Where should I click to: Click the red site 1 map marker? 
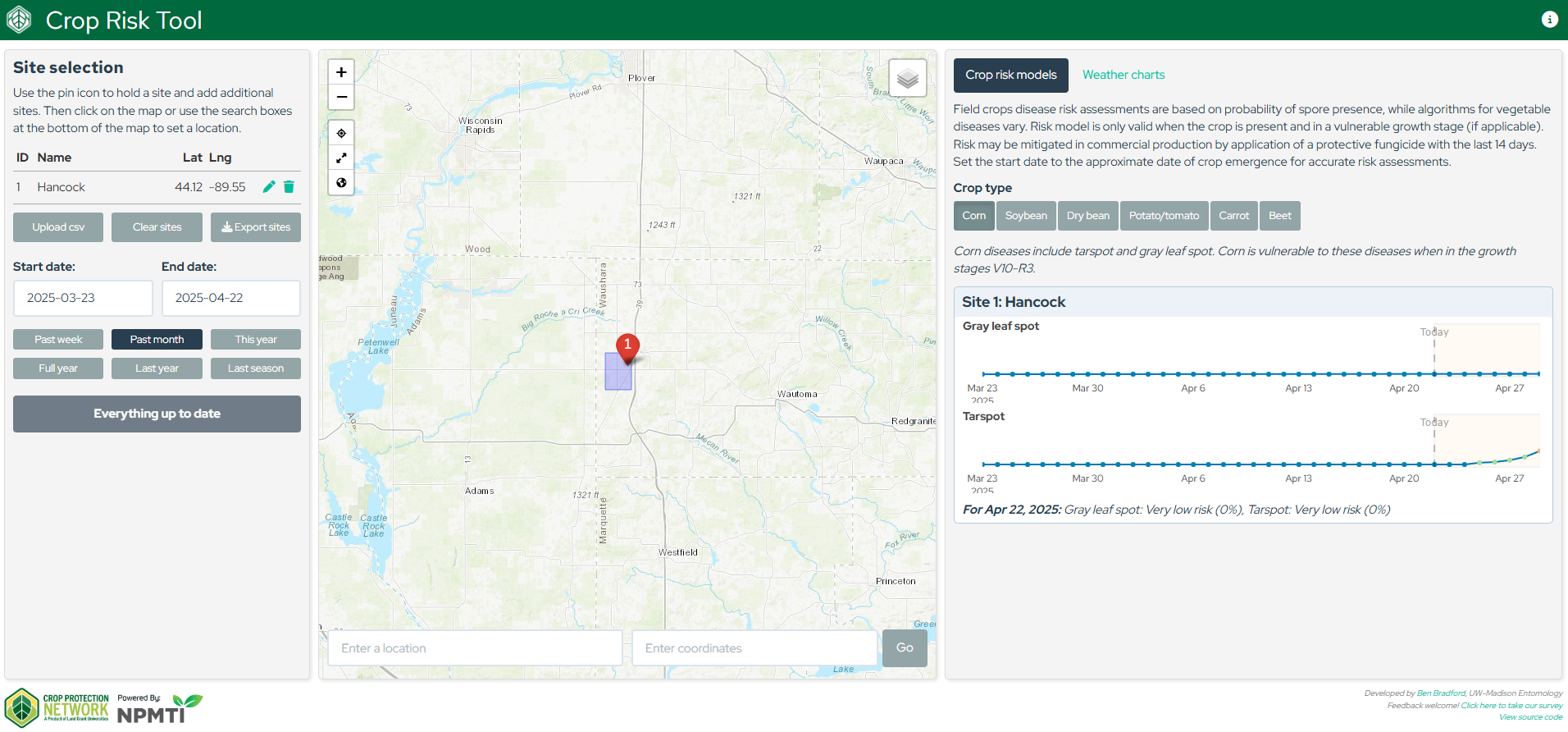pyautogui.click(x=627, y=347)
